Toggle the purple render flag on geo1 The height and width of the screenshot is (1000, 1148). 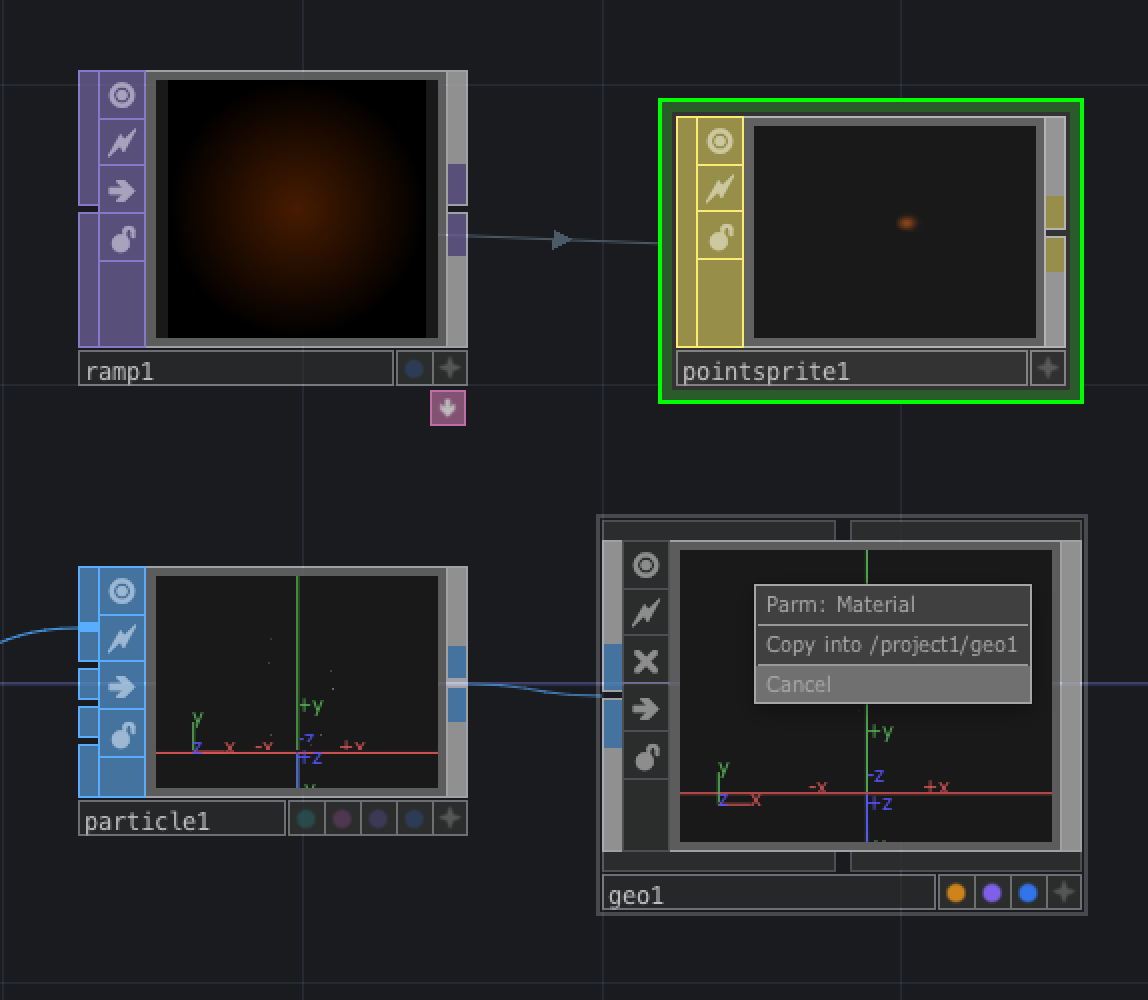click(992, 892)
